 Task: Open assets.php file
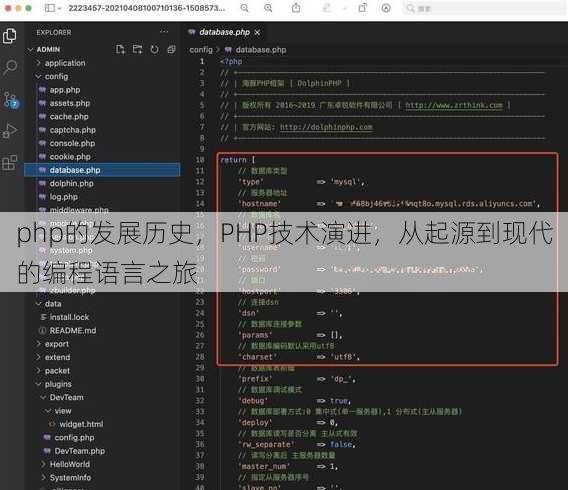click(70, 103)
